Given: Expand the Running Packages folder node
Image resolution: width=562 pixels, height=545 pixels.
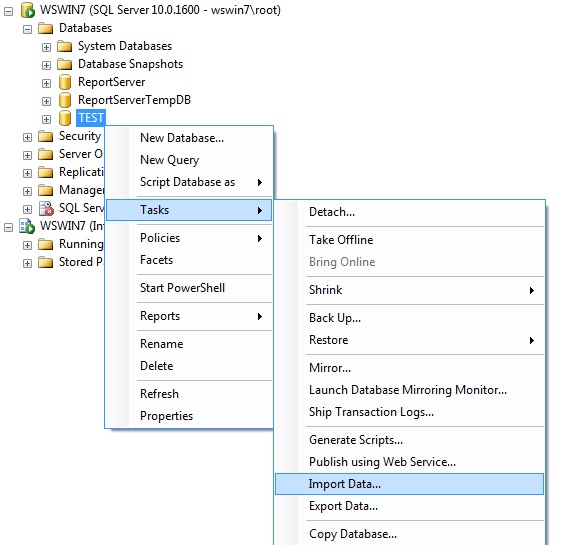Looking at the screenshot, I should (27, 245).
